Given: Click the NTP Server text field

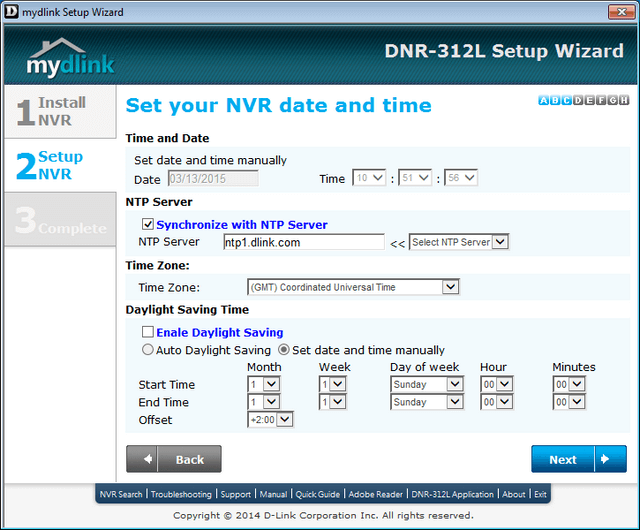Looking at the screenshot, I should click(x=304, y=242).
